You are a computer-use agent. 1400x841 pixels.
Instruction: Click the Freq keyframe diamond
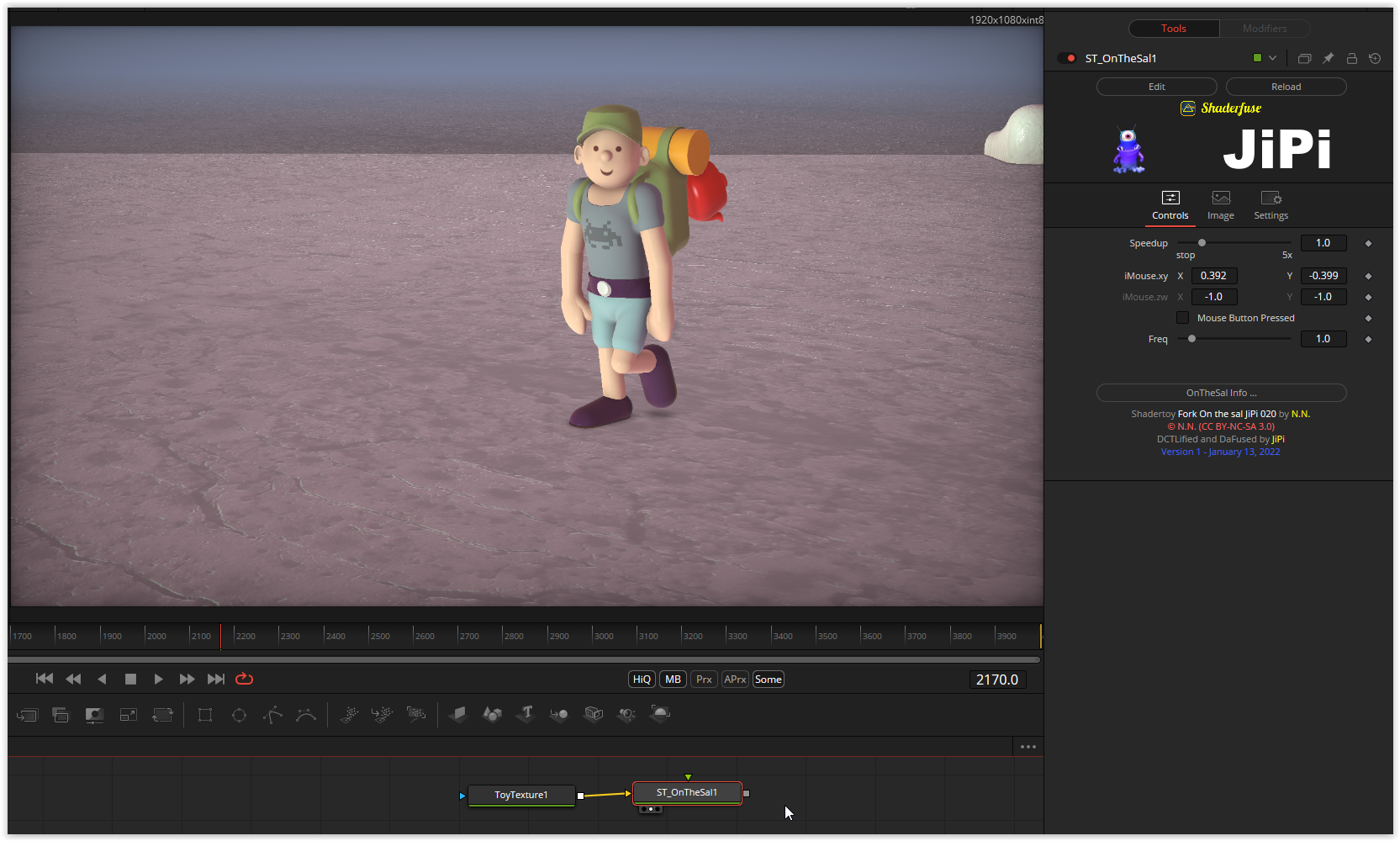tap(1369, 339)
